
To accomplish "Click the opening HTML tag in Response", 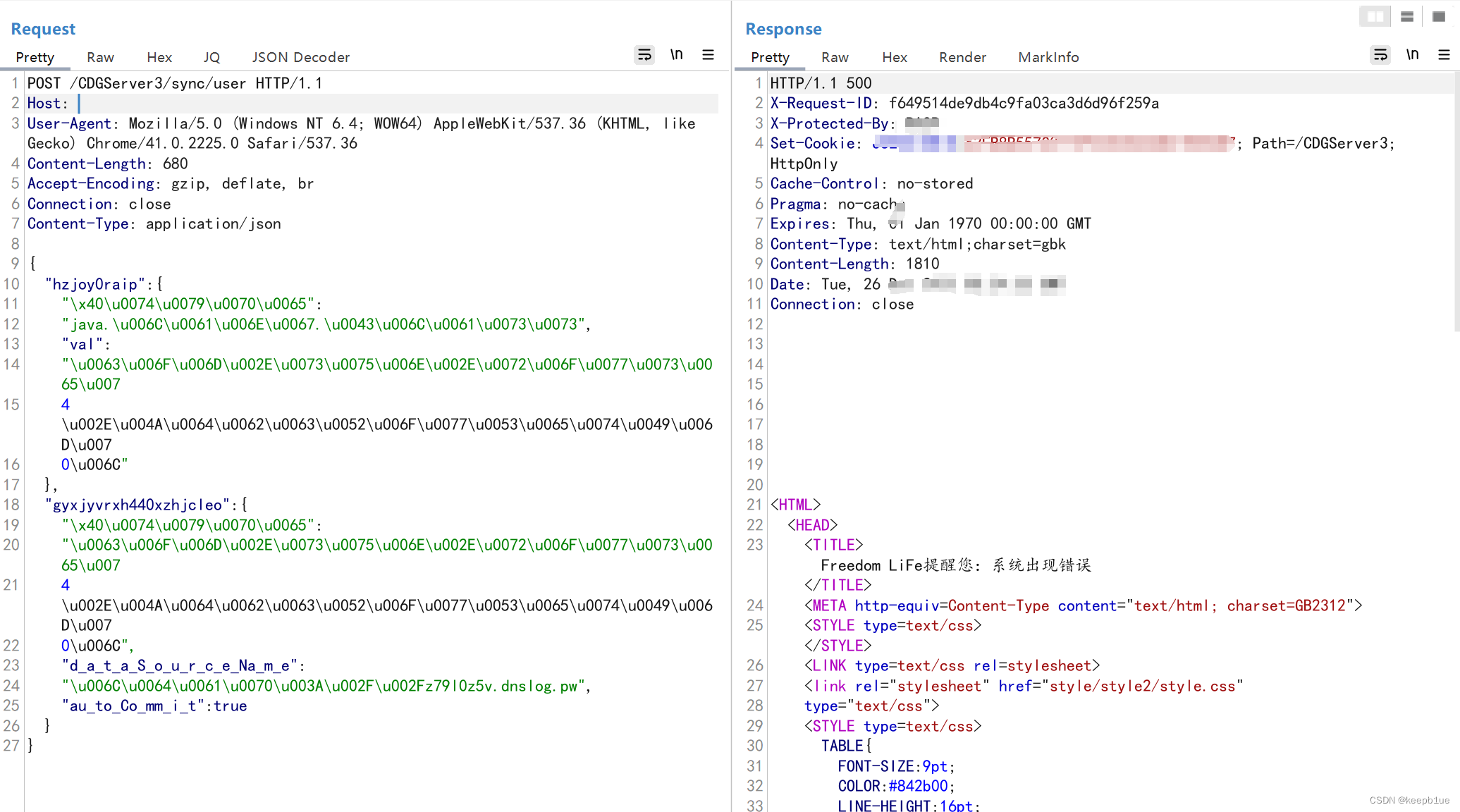I will click(795, 505).
